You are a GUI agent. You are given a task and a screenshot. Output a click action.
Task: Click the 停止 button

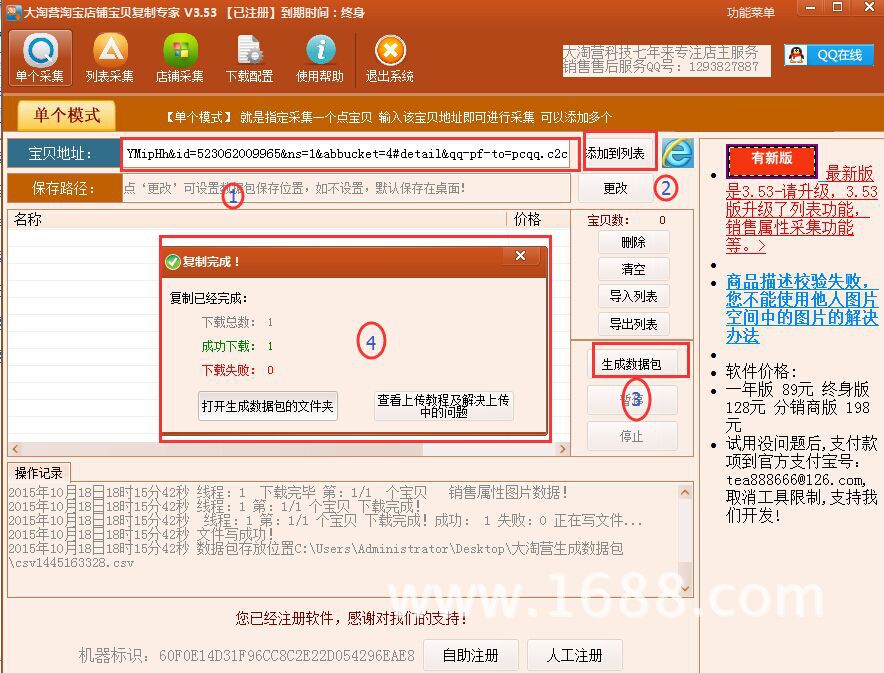click(x=632, y=436)
